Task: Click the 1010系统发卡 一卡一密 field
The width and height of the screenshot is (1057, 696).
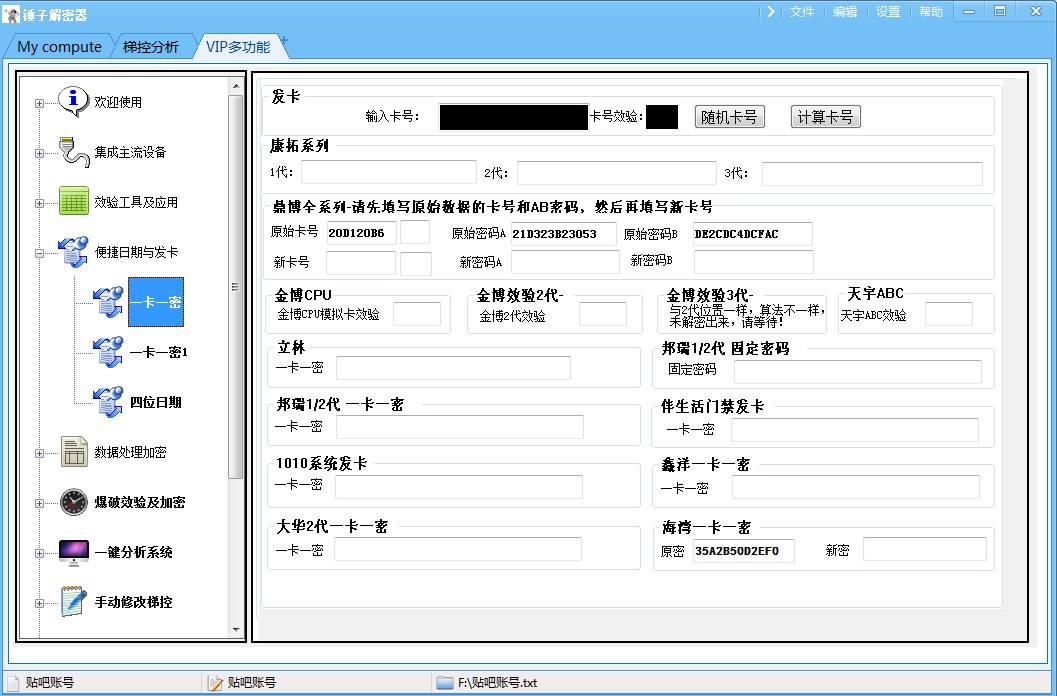Action: [458, 487]
